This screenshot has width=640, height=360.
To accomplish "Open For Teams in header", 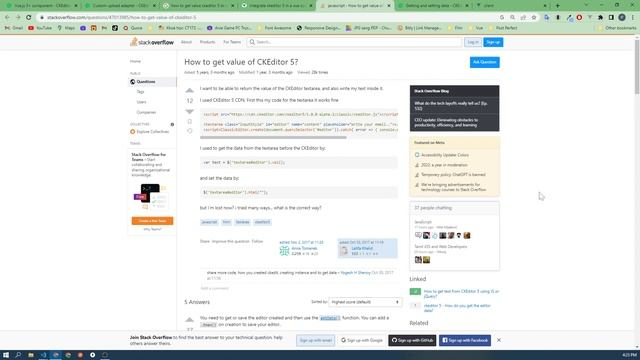I will click(x=232, y=42).
